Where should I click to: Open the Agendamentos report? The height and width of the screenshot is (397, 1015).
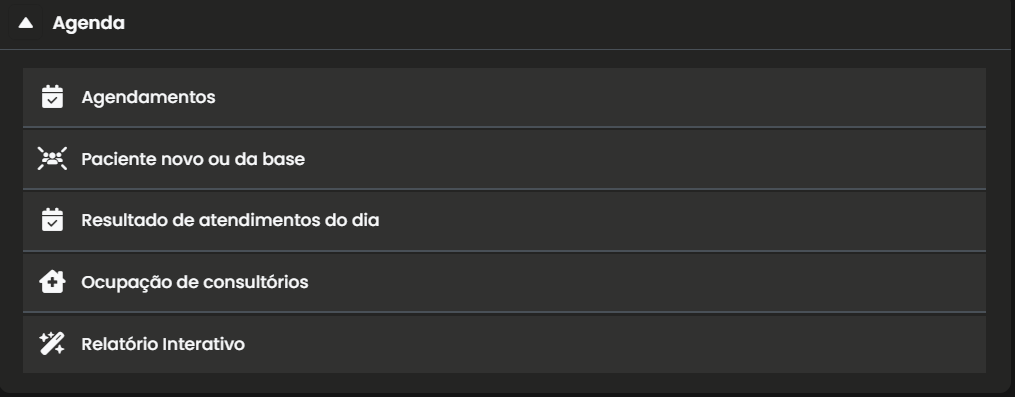(x=504, y=97)
